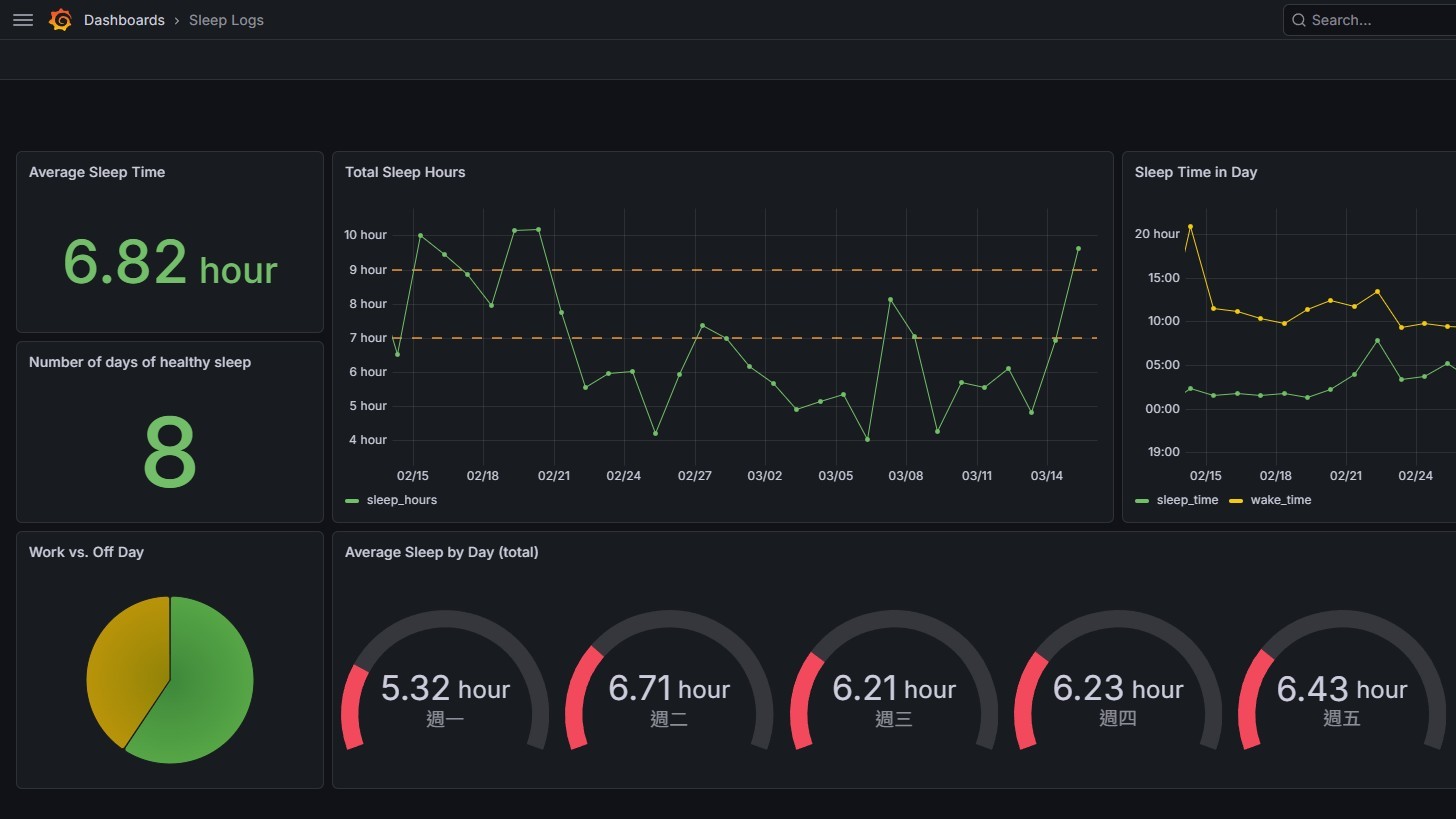Go to Dashboards breadcrumb
The height and width of the screenshot is (819, 1456).
click(x=124, y=20)
